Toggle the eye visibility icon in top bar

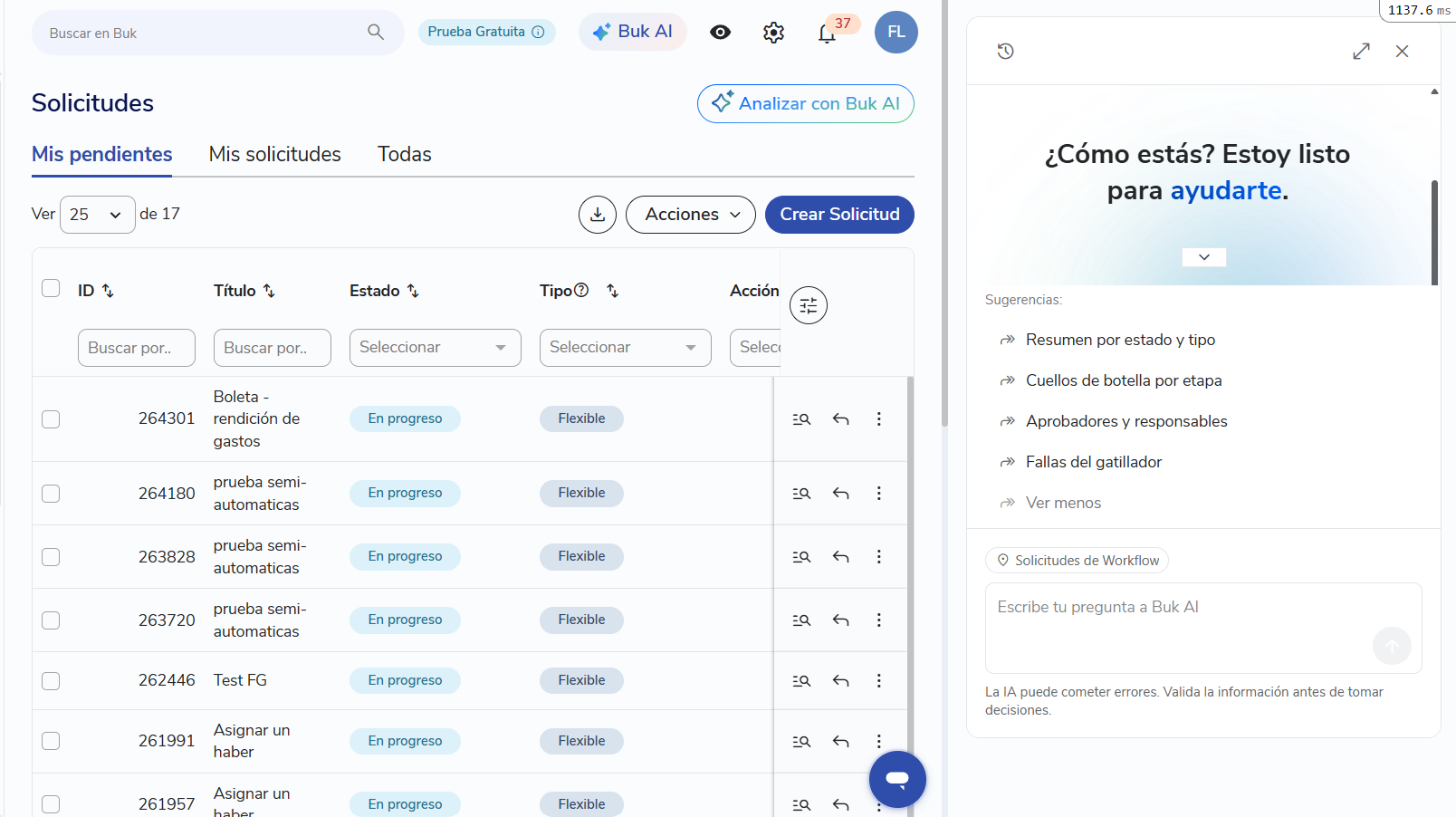pos(720,33)
